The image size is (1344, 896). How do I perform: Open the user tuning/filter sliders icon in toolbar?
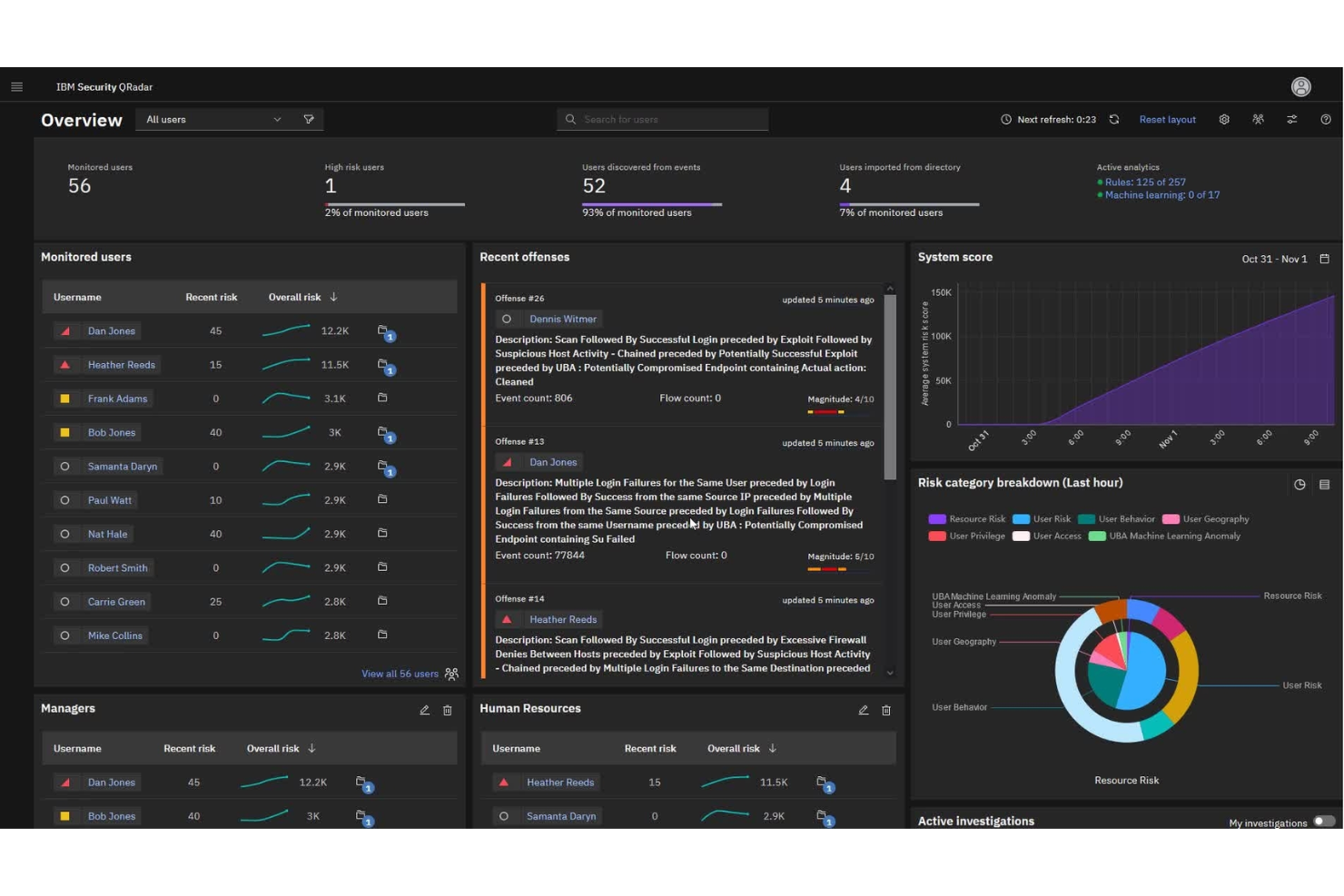pos(1291,119)
